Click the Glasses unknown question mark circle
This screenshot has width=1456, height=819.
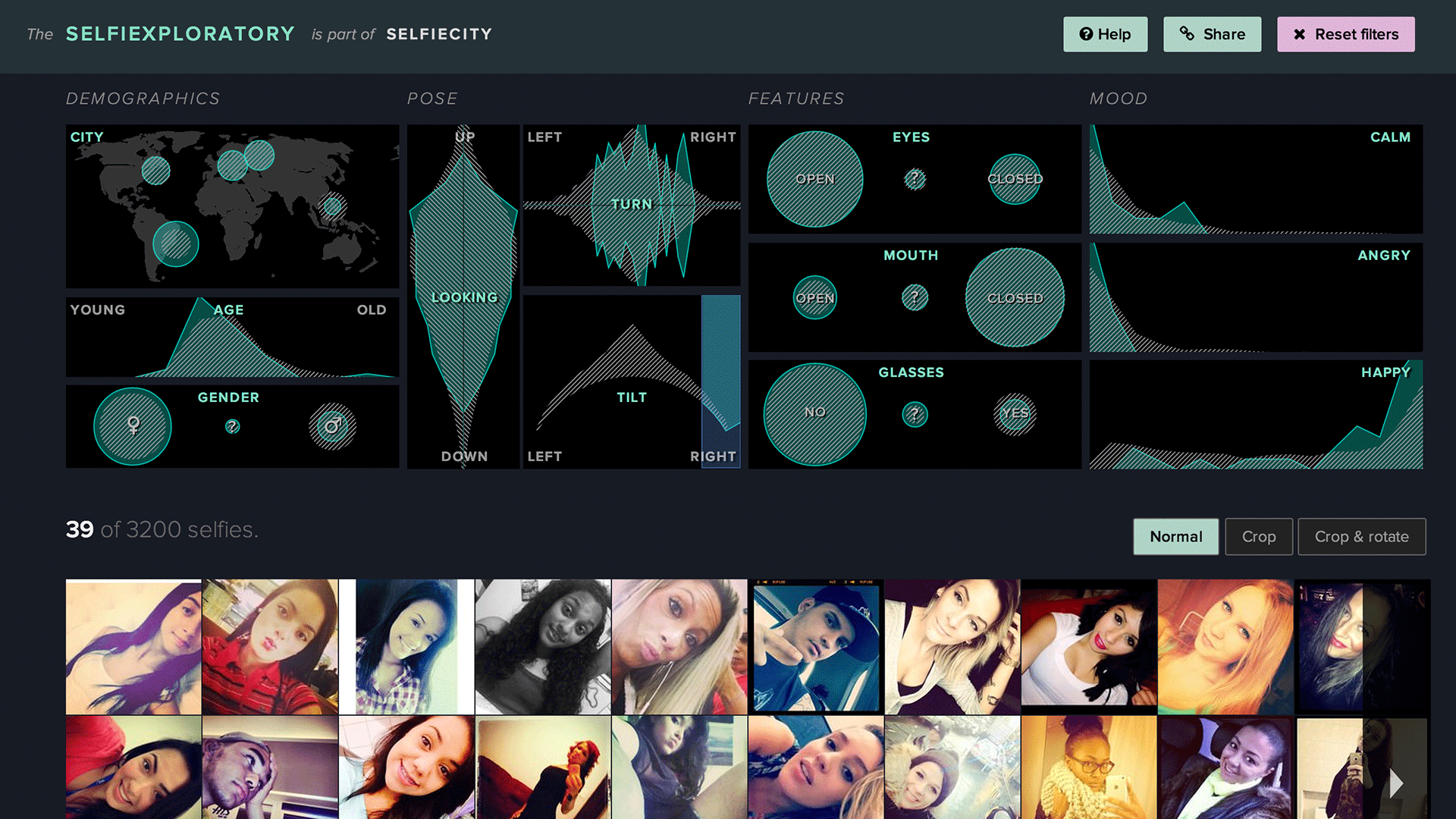coord(915,414)
